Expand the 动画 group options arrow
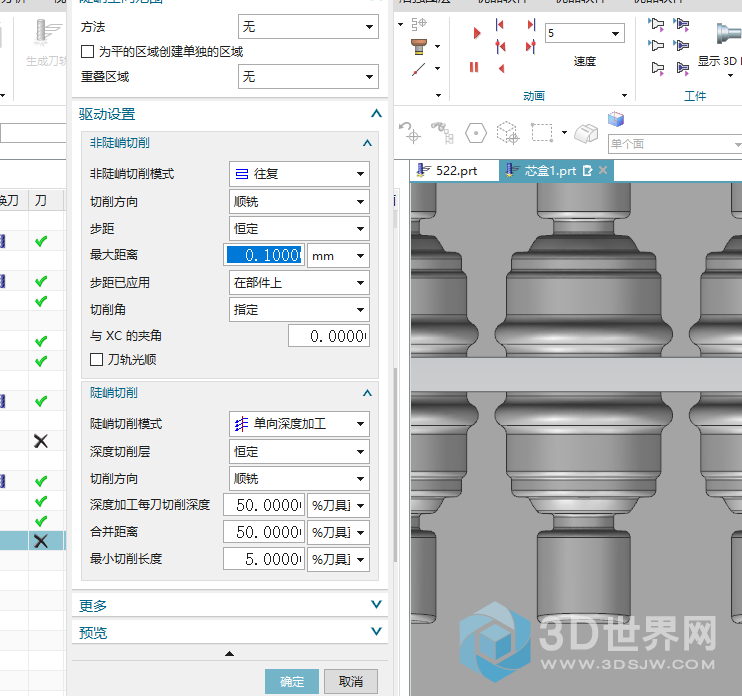 625,96
